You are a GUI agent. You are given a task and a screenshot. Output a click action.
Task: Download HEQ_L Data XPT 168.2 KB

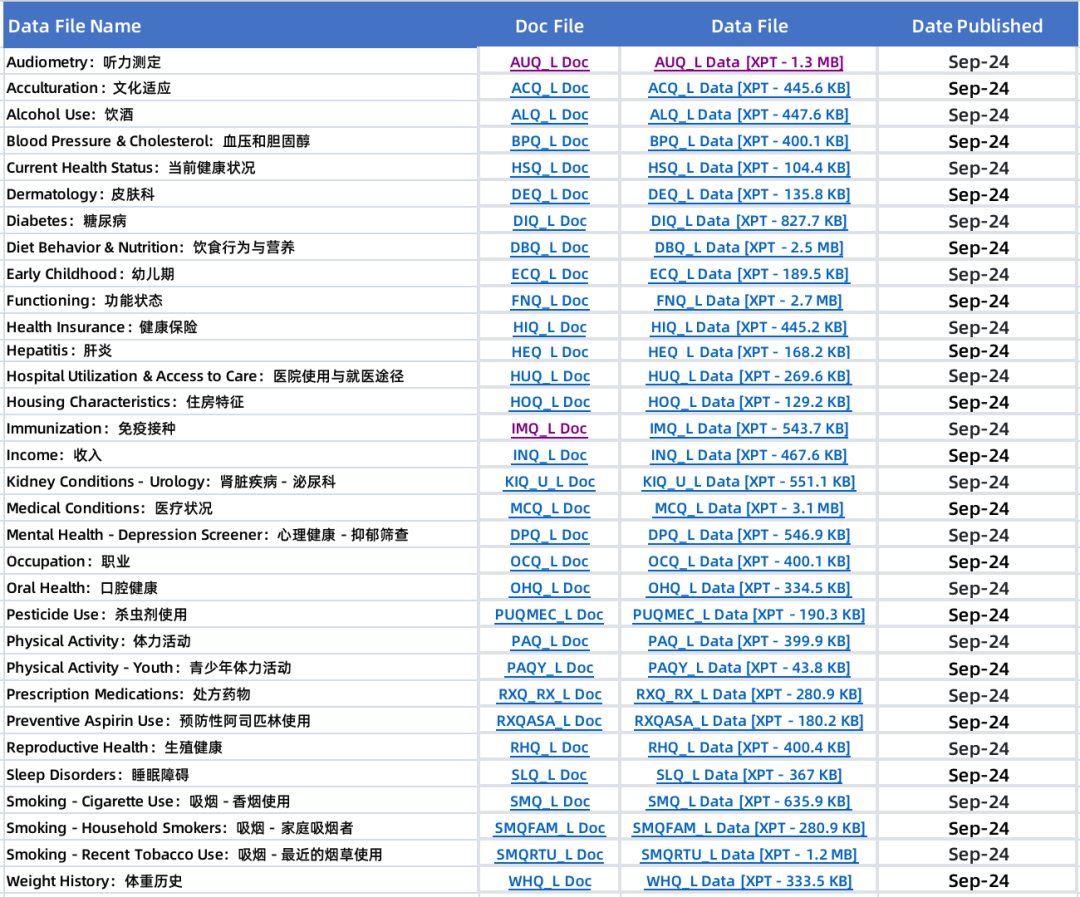coord(749,352)
